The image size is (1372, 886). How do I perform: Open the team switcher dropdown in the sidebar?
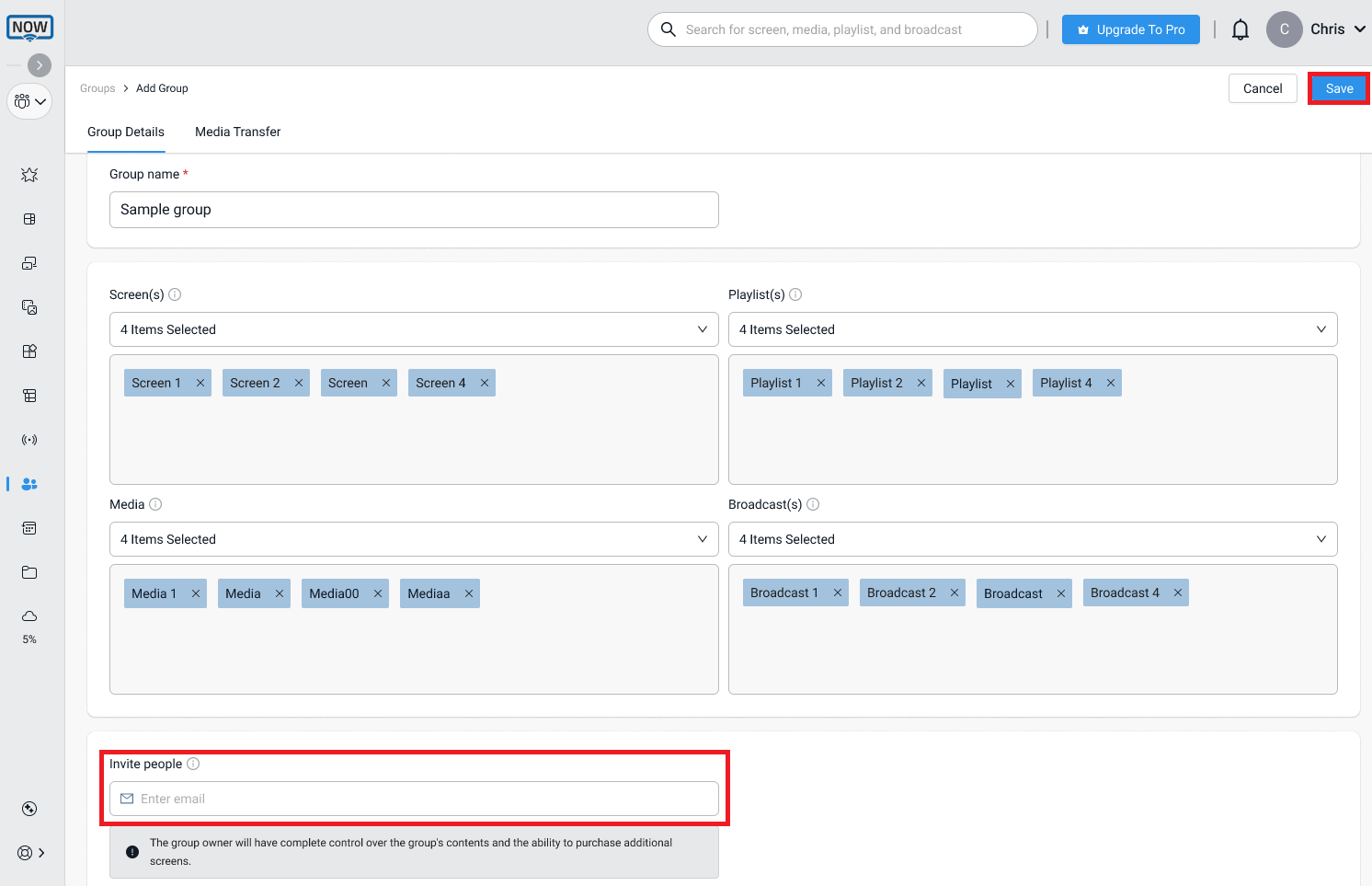point(29,101)
